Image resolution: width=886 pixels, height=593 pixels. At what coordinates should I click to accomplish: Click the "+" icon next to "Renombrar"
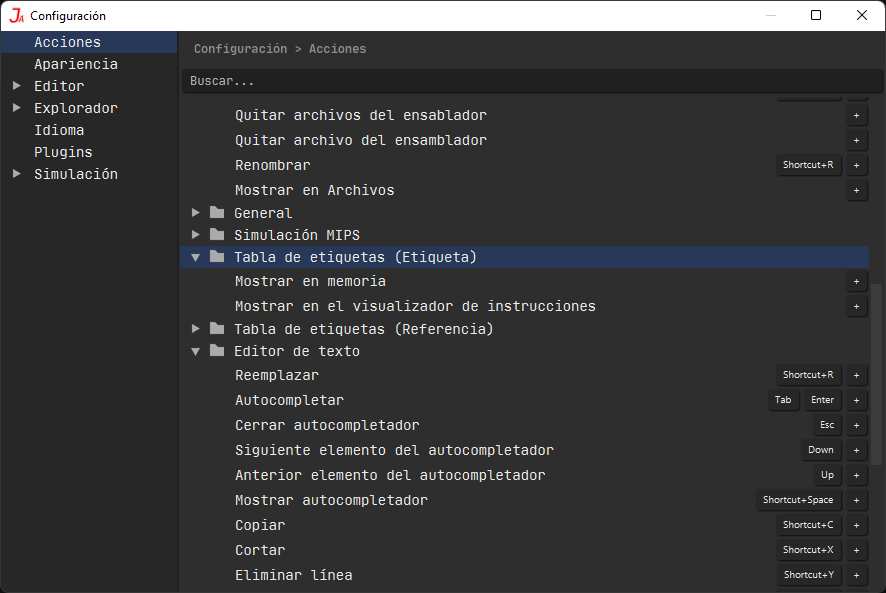(857, 165)
